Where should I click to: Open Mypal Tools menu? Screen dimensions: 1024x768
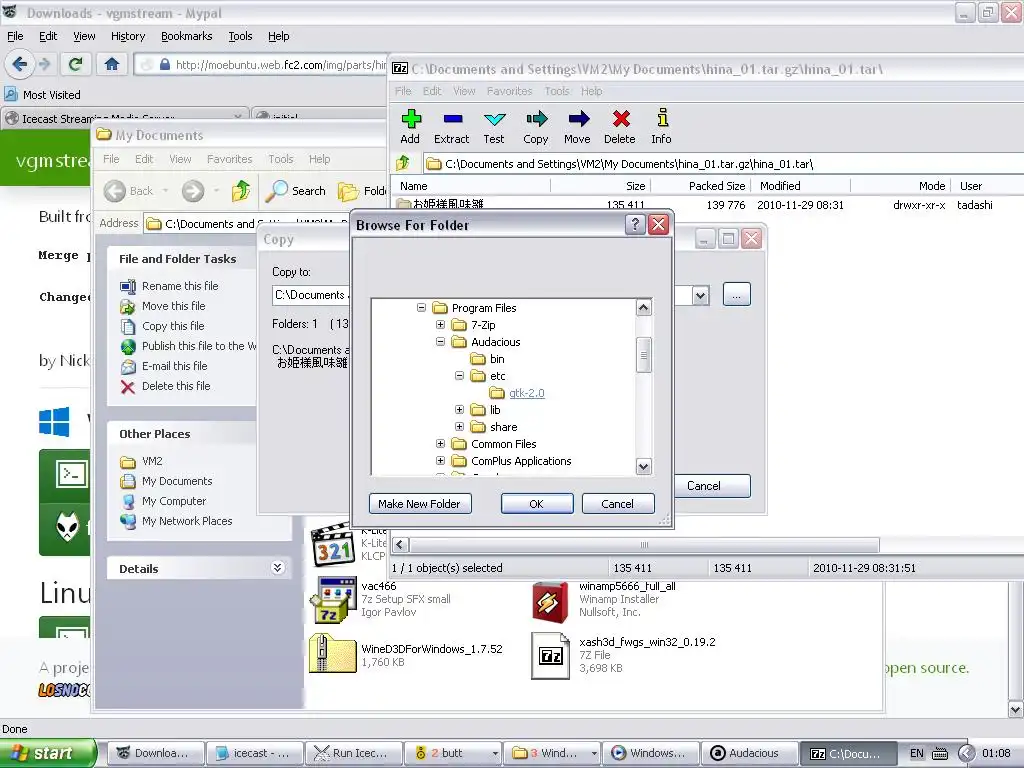coord(240,36)
